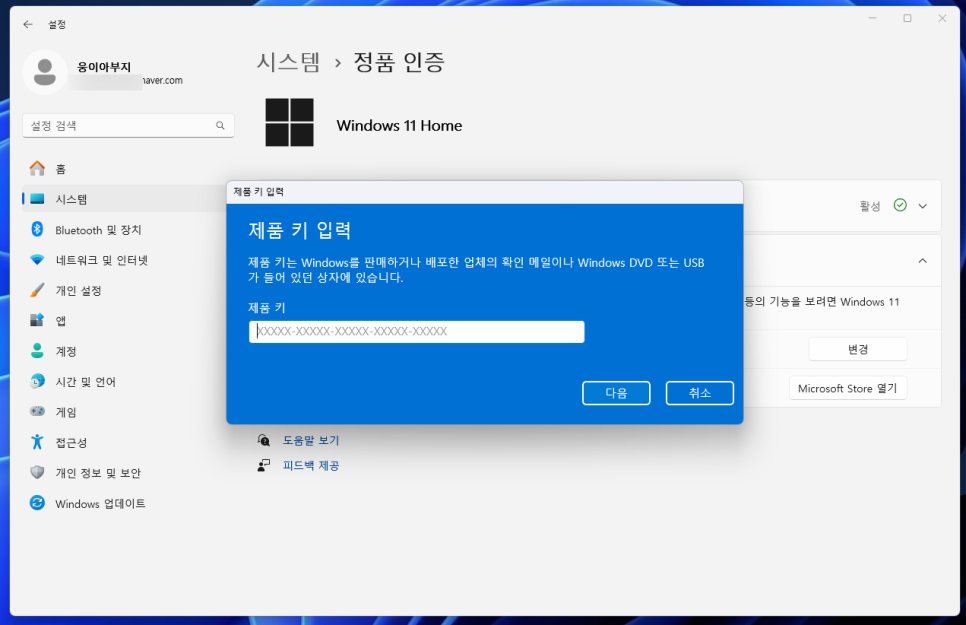Maximize the Settings window
966x625 pixels.
tap(907, 18)
